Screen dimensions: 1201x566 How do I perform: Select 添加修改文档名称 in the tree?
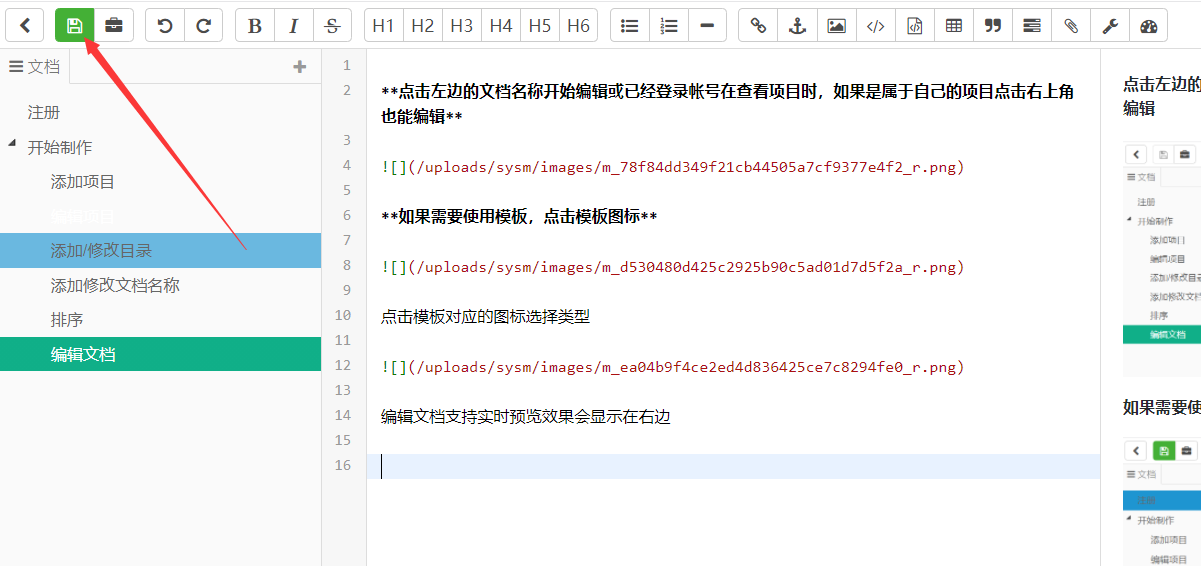115,285
